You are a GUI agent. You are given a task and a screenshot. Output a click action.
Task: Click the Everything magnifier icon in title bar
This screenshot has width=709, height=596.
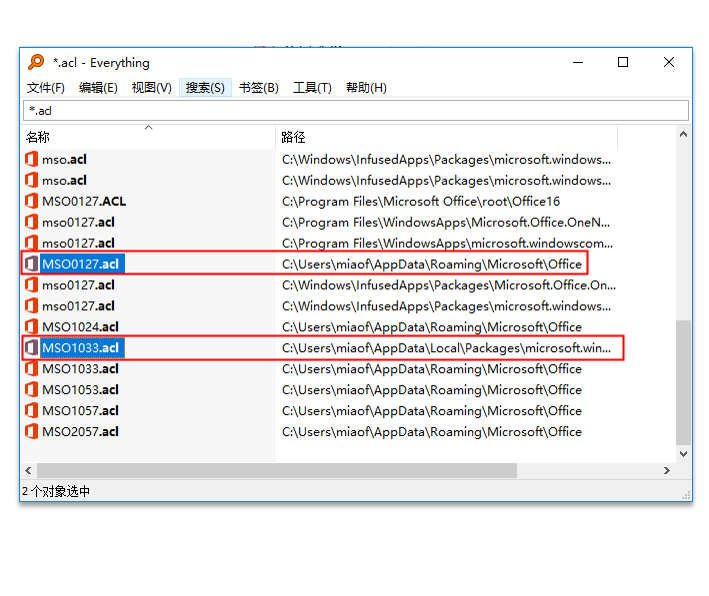tap(36, 62)
